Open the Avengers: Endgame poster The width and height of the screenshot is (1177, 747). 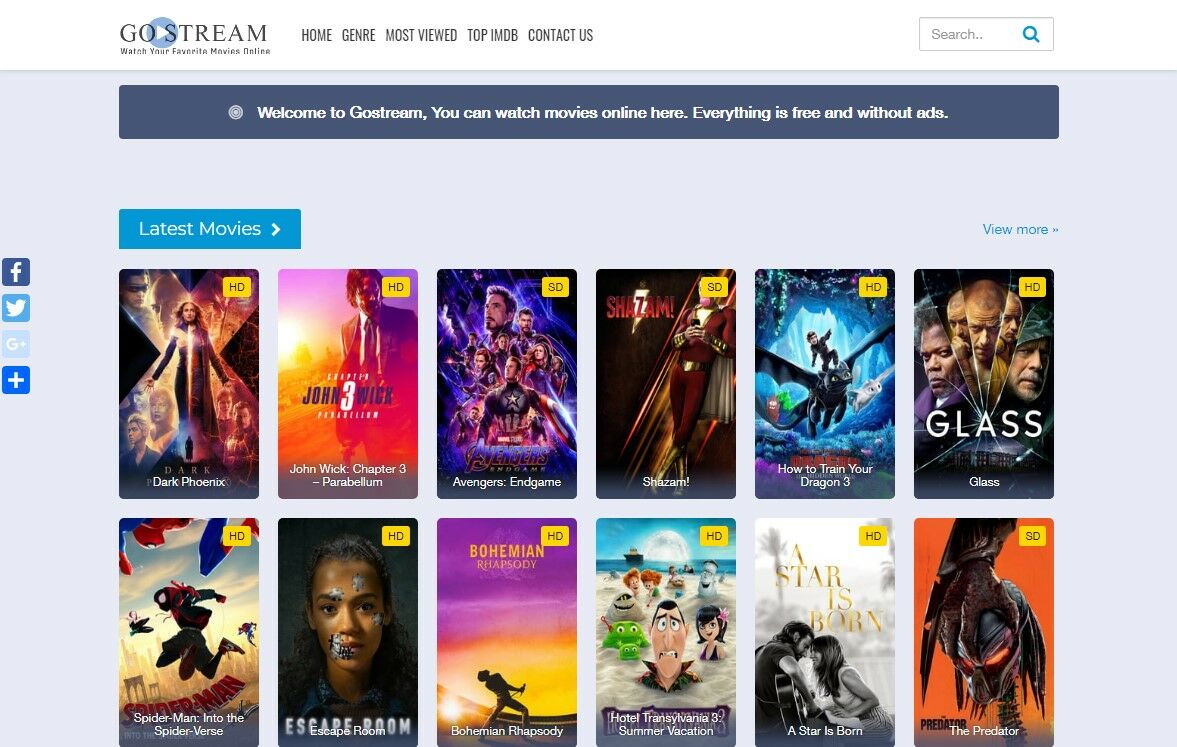507,384
